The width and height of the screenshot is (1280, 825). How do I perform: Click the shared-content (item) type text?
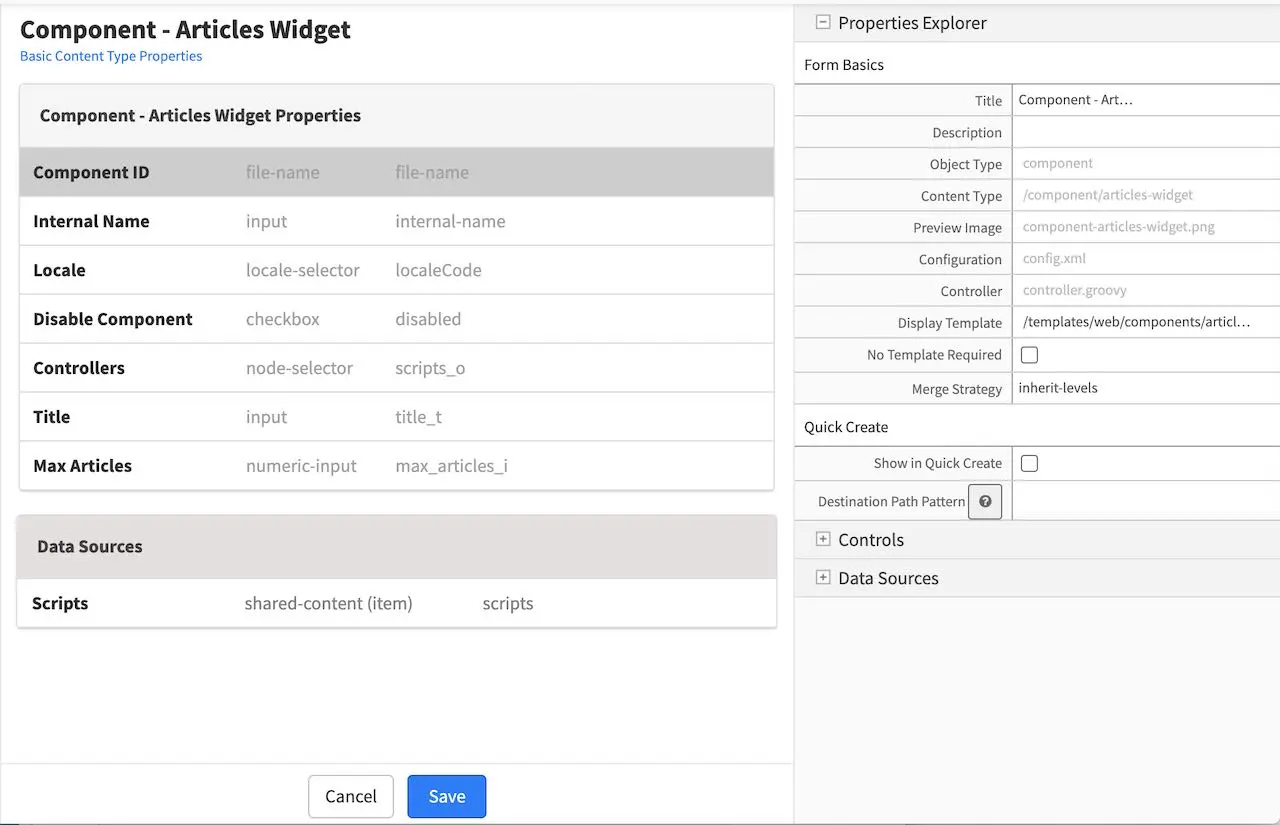(328, 603)
